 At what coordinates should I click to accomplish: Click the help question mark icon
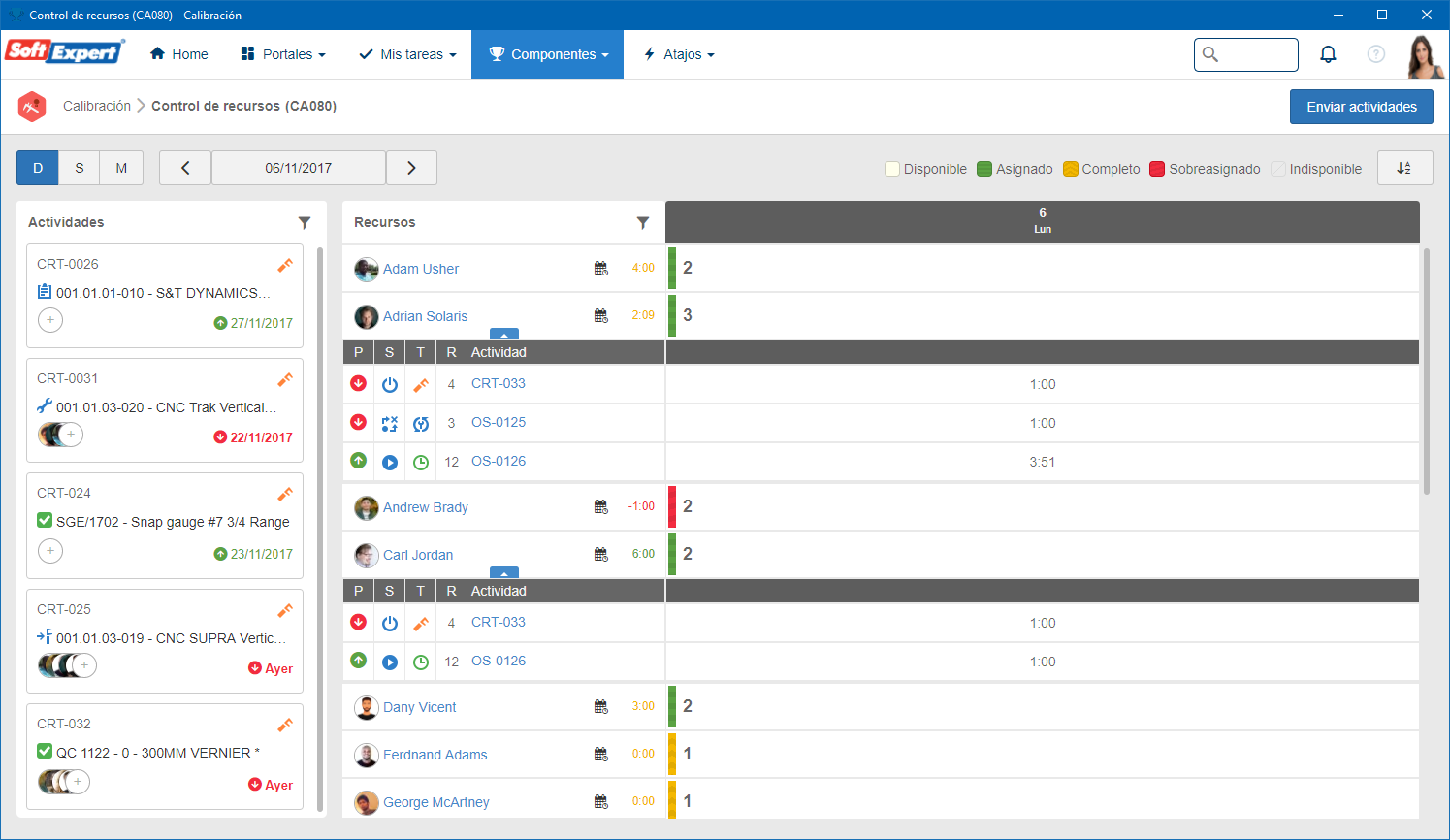point(1375,54)
